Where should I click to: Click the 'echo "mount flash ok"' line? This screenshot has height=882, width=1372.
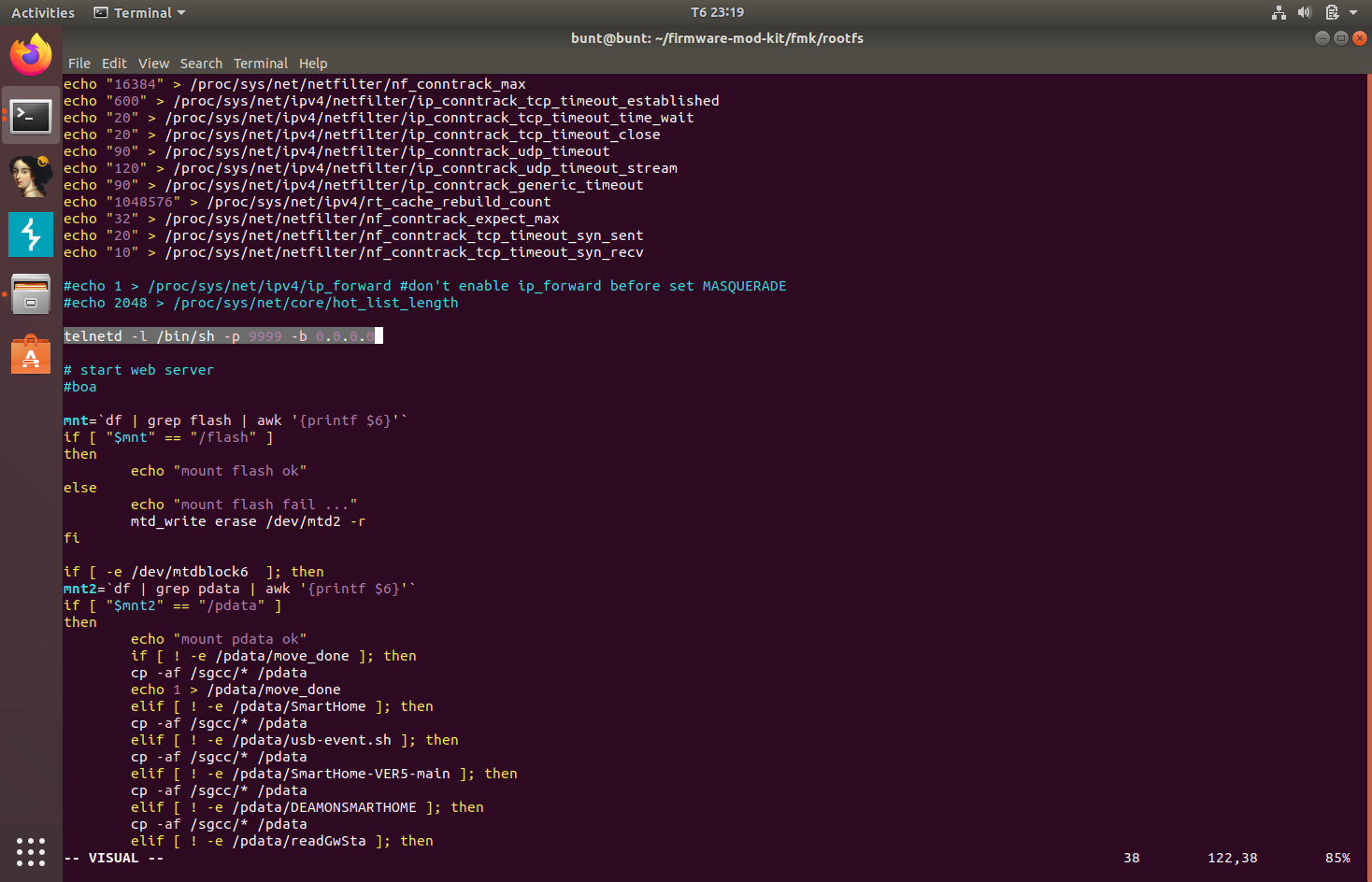219,471
